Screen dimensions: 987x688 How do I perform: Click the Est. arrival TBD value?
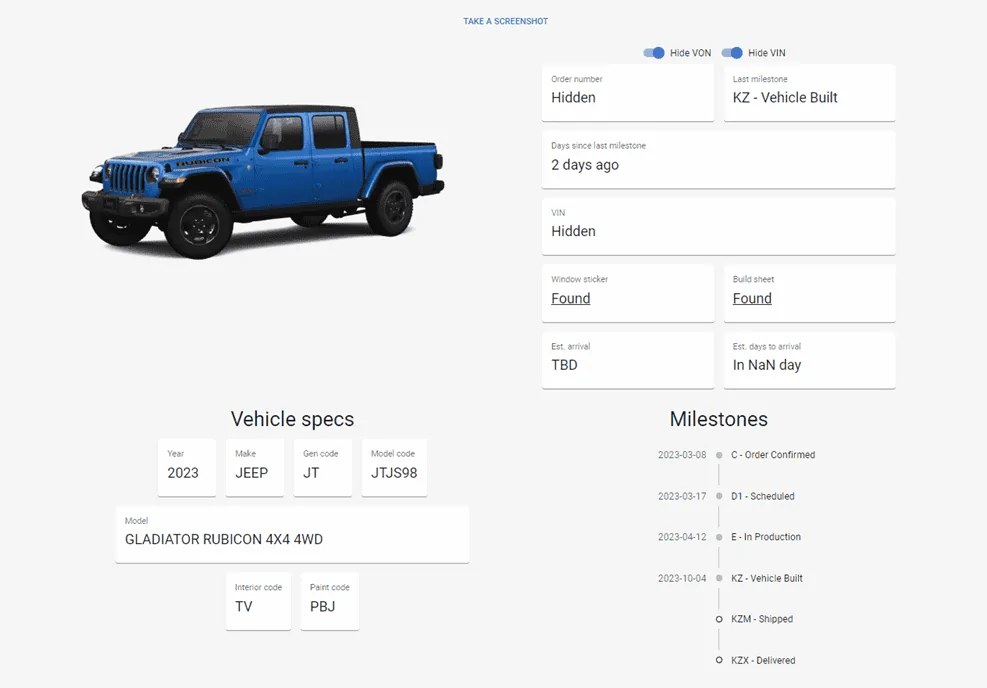tap(564, 365)
